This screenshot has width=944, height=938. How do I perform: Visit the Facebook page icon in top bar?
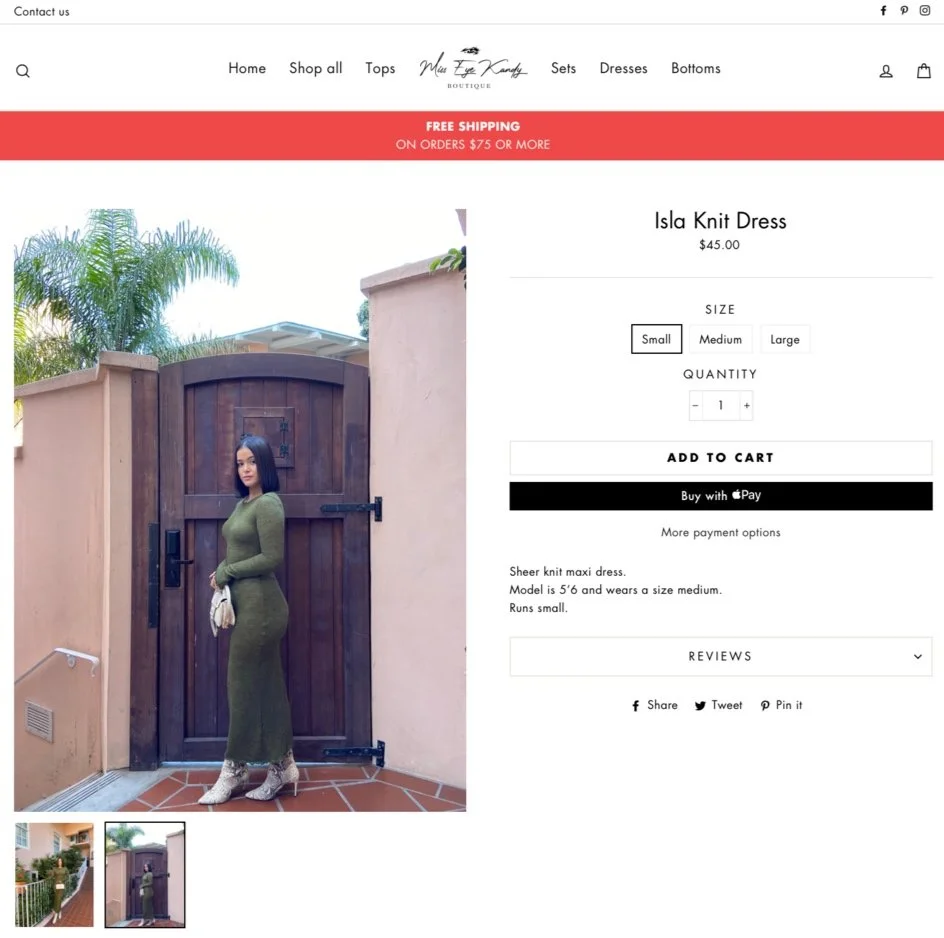[x=883, y=10]
